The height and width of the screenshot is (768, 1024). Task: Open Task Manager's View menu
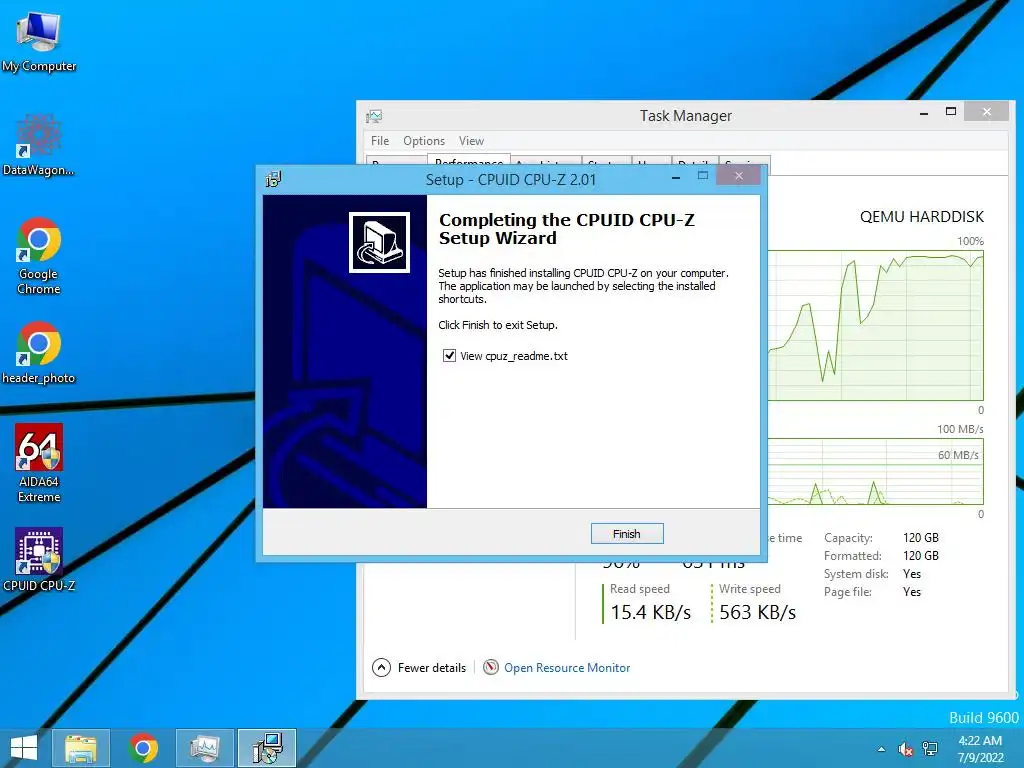(472, 140)
